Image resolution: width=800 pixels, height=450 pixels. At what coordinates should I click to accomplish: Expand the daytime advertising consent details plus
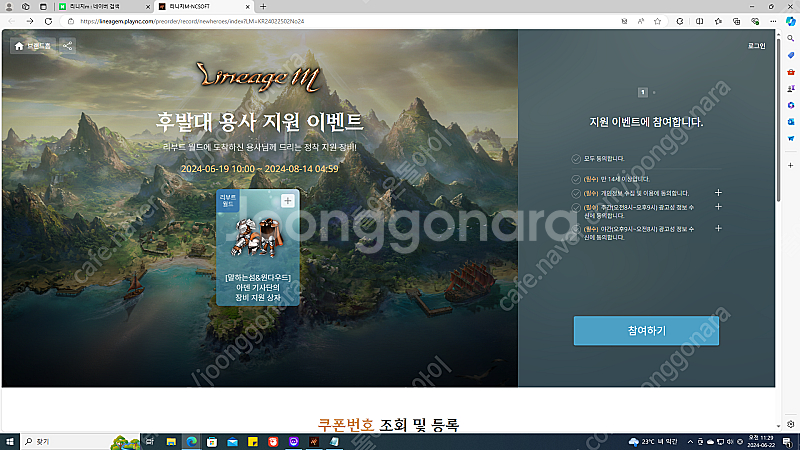[x=718, y=207]
